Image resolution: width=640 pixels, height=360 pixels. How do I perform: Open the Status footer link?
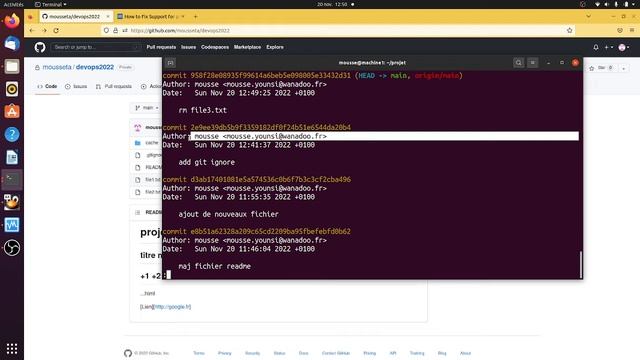tap(280, 353)
